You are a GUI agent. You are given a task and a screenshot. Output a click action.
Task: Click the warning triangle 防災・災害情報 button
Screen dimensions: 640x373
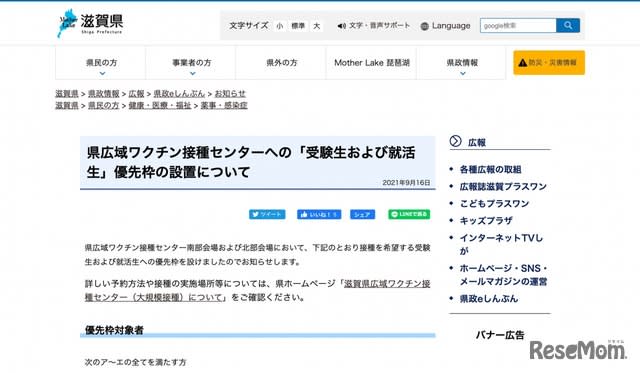(549, 62)
